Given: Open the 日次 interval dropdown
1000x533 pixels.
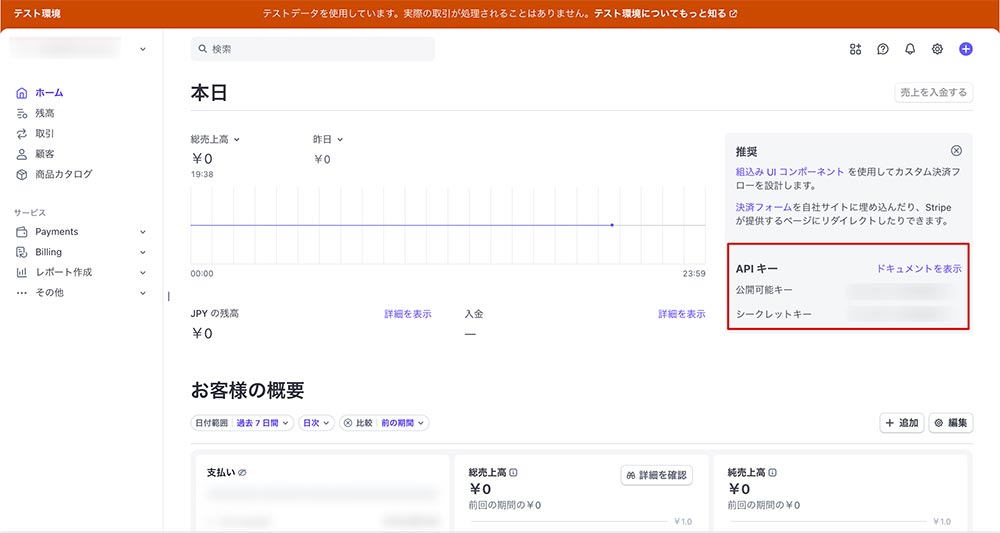Looking at the screenshot, I should 316,423.
